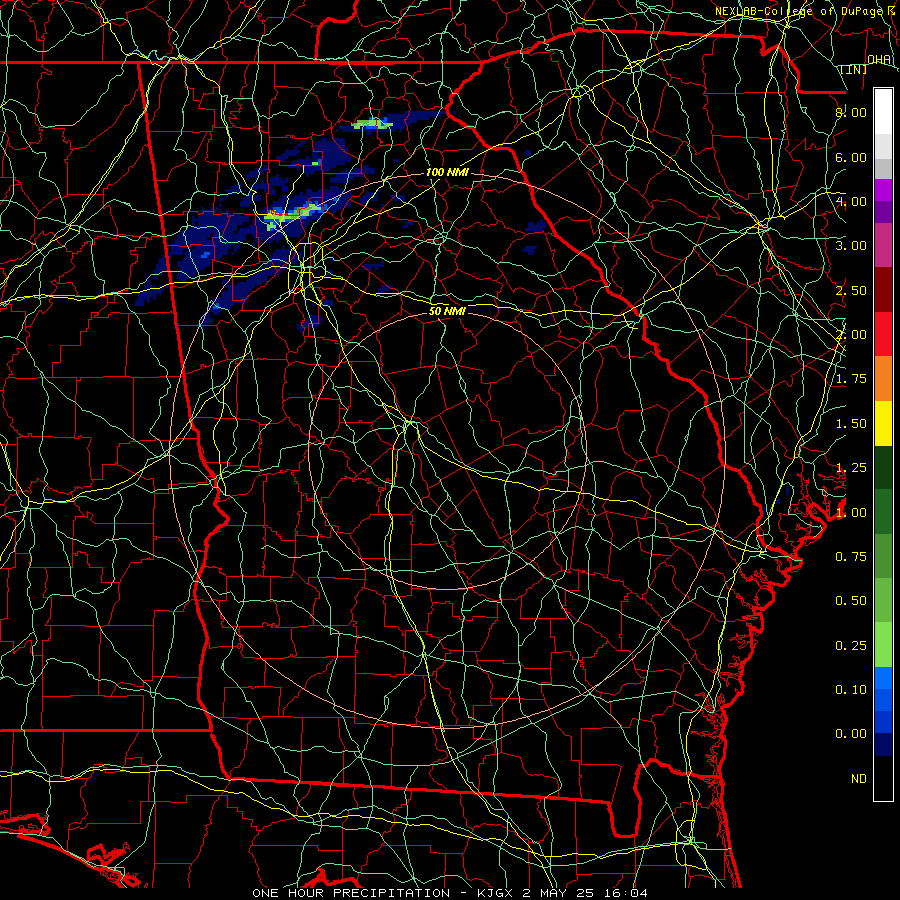
Task: Select the 2.50 legend value
Action: click(851, 290)
